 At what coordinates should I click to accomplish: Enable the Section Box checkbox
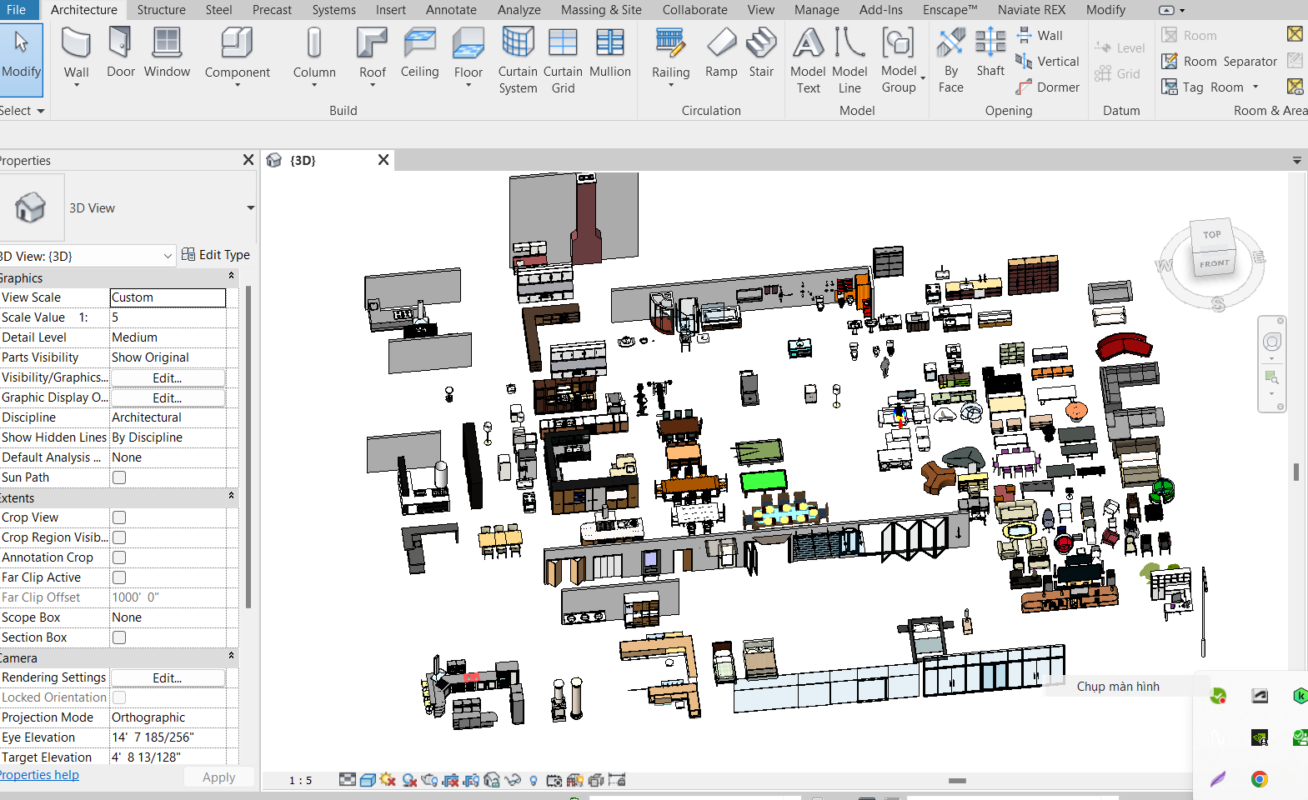(x=119, y=638)
